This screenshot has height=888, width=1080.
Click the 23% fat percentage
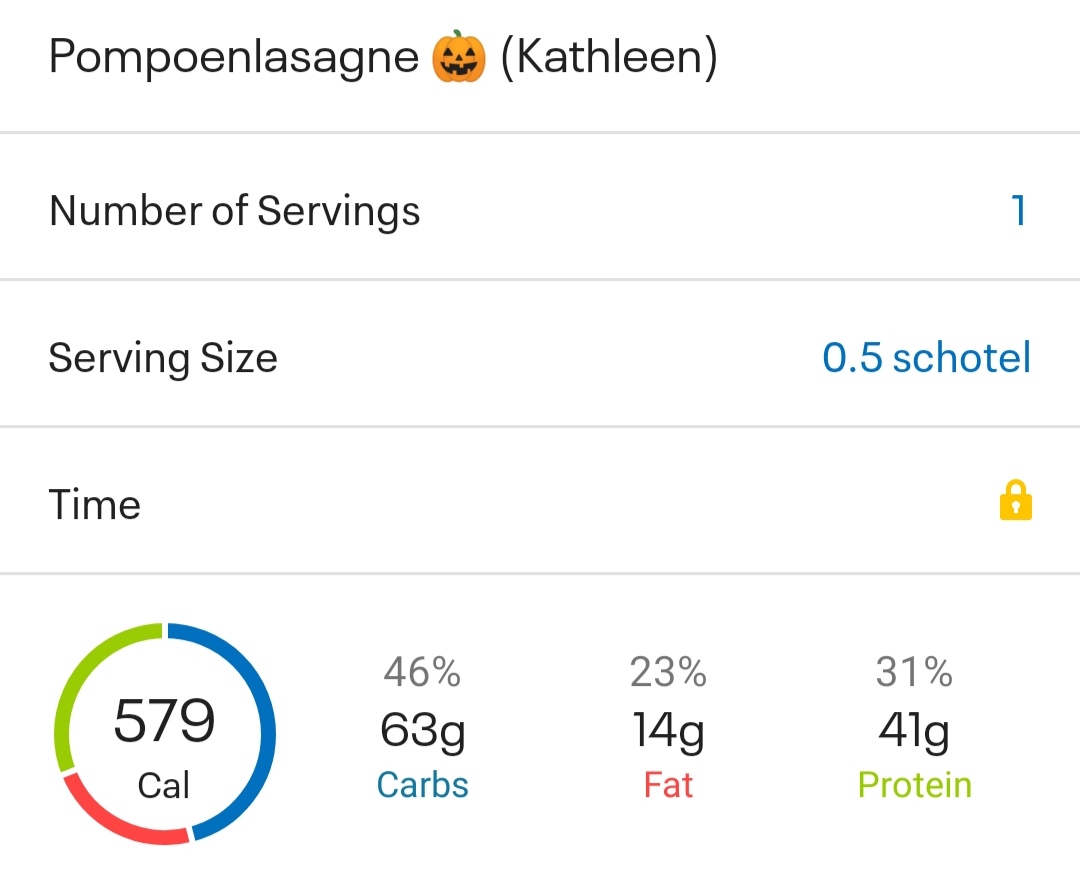click(x=668, y=673)
